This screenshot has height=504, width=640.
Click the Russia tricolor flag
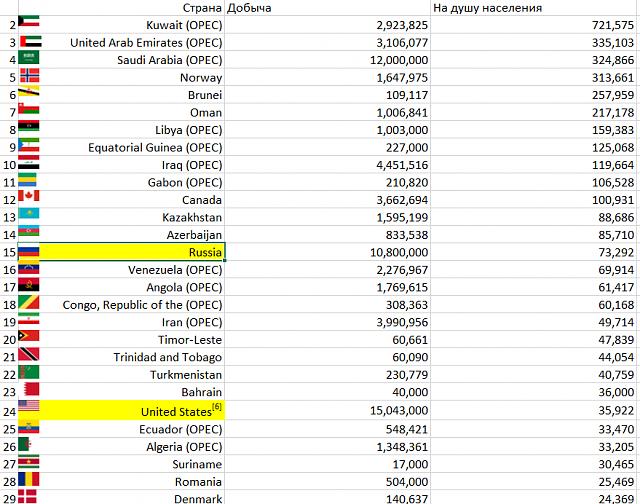coord(29,251)
